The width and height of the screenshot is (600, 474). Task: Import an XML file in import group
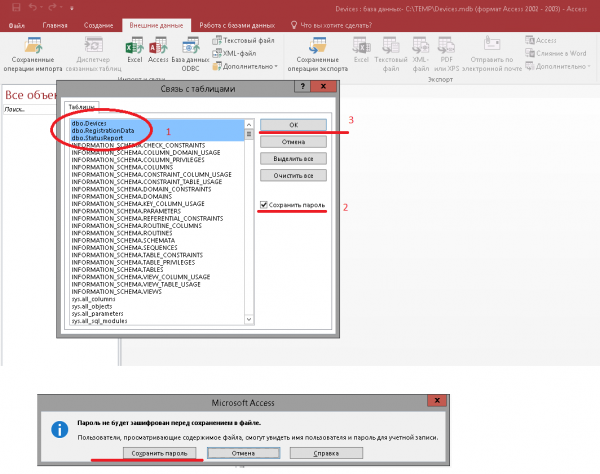tap(239, 53)
